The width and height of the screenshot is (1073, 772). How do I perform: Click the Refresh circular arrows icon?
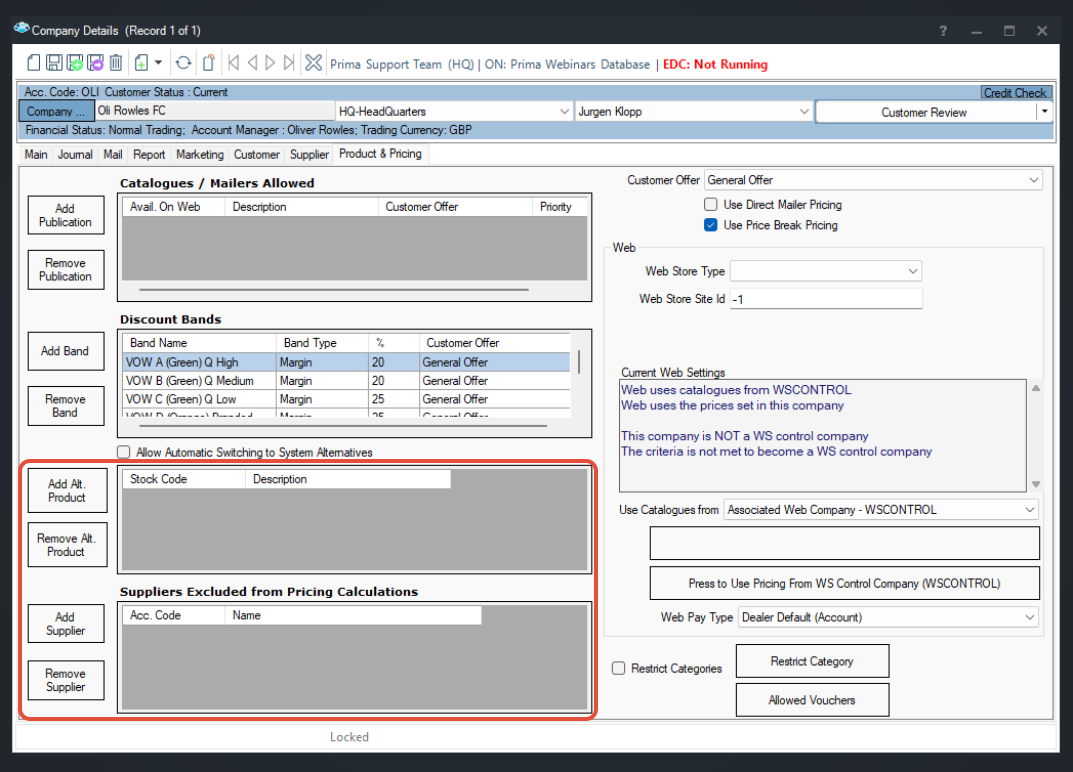183,63
